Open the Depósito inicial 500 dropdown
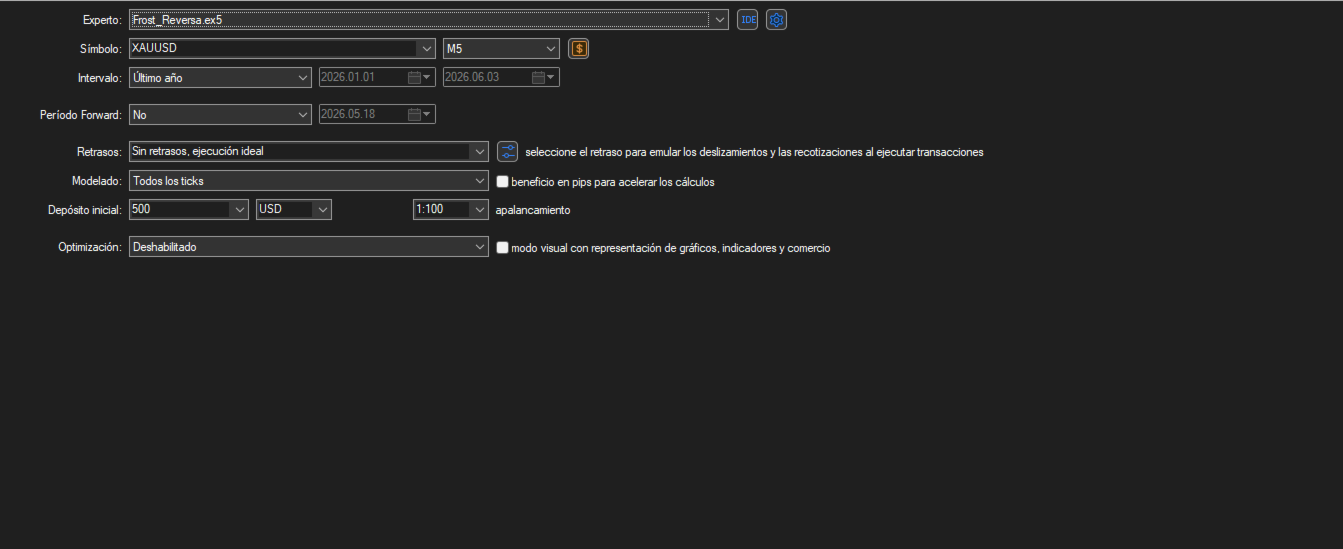The width and height of the screenshot is (1343, 549). (239, 210)
